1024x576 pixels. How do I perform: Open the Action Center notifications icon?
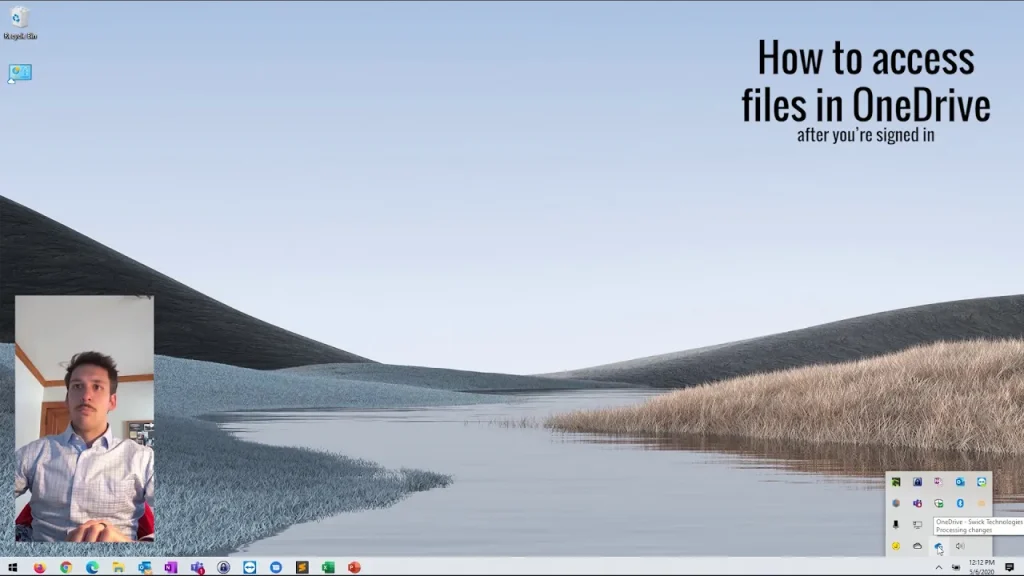point(1010,567)
